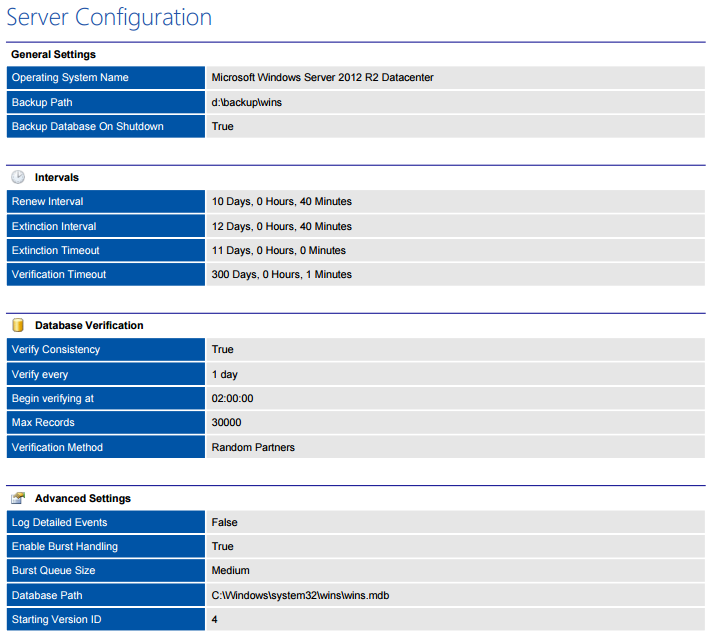Click the Log Detailed Events label
Image resolution: width=712 pixels, height=636 pixels.
[x=59, y=523]
